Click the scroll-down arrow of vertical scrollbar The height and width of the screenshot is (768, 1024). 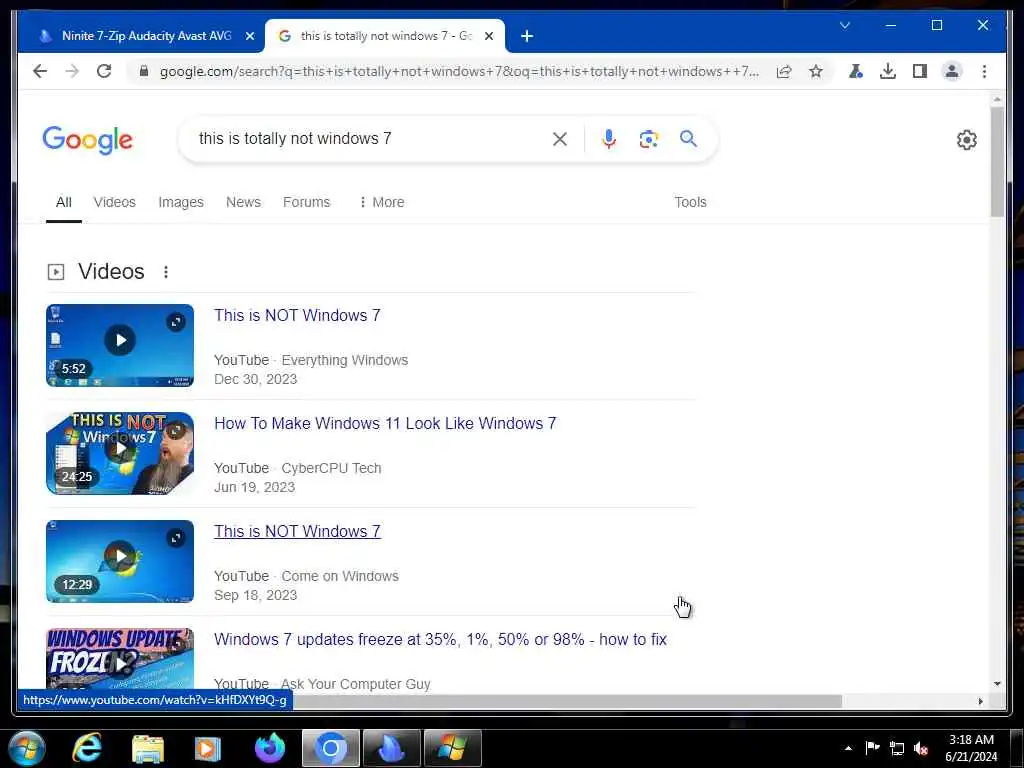point(997,684)
